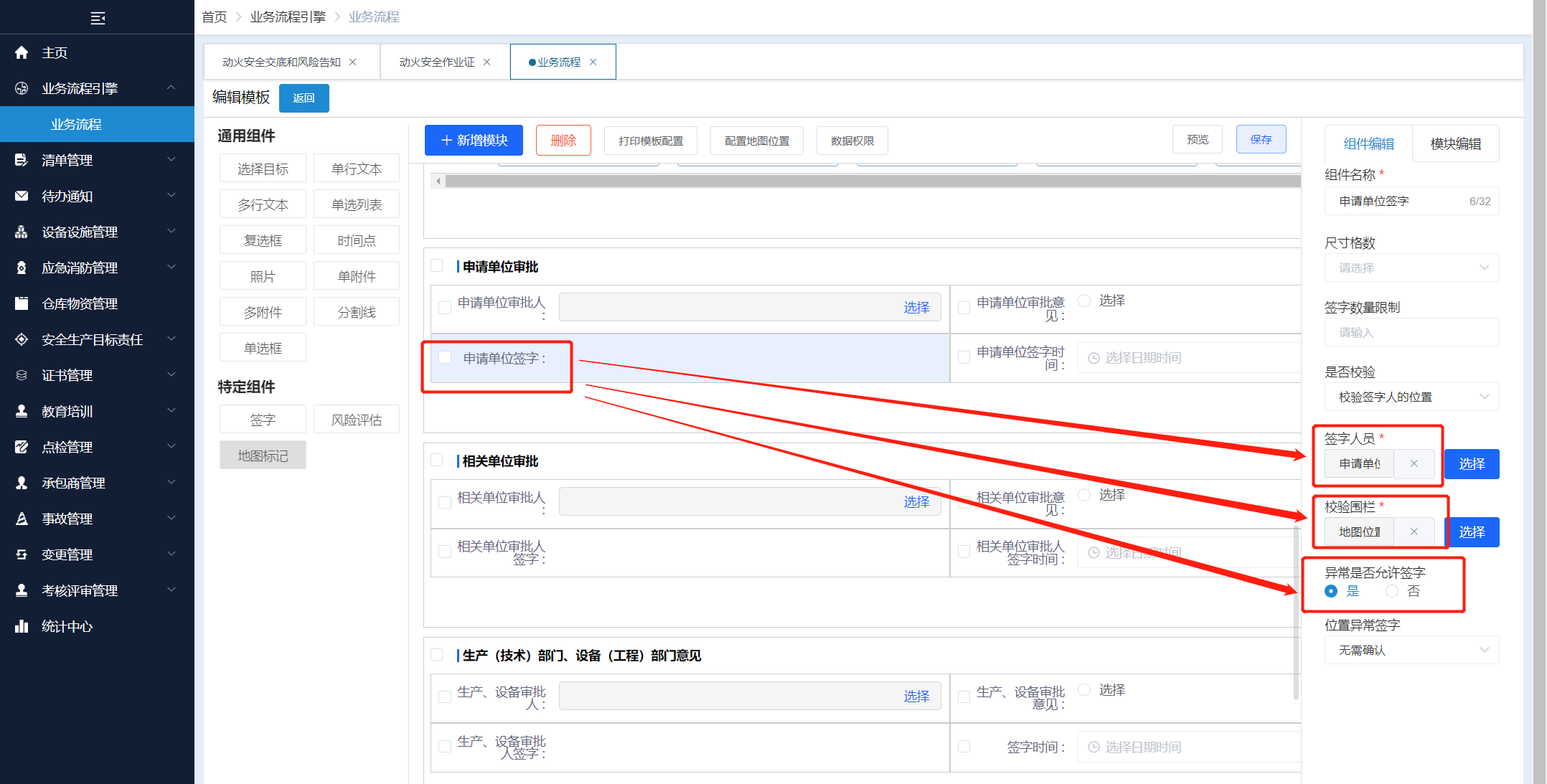This screenshot has width=1547, height=784.
Task: Click the 事故管理 sidebar icon
Action: tap(22, 519)
